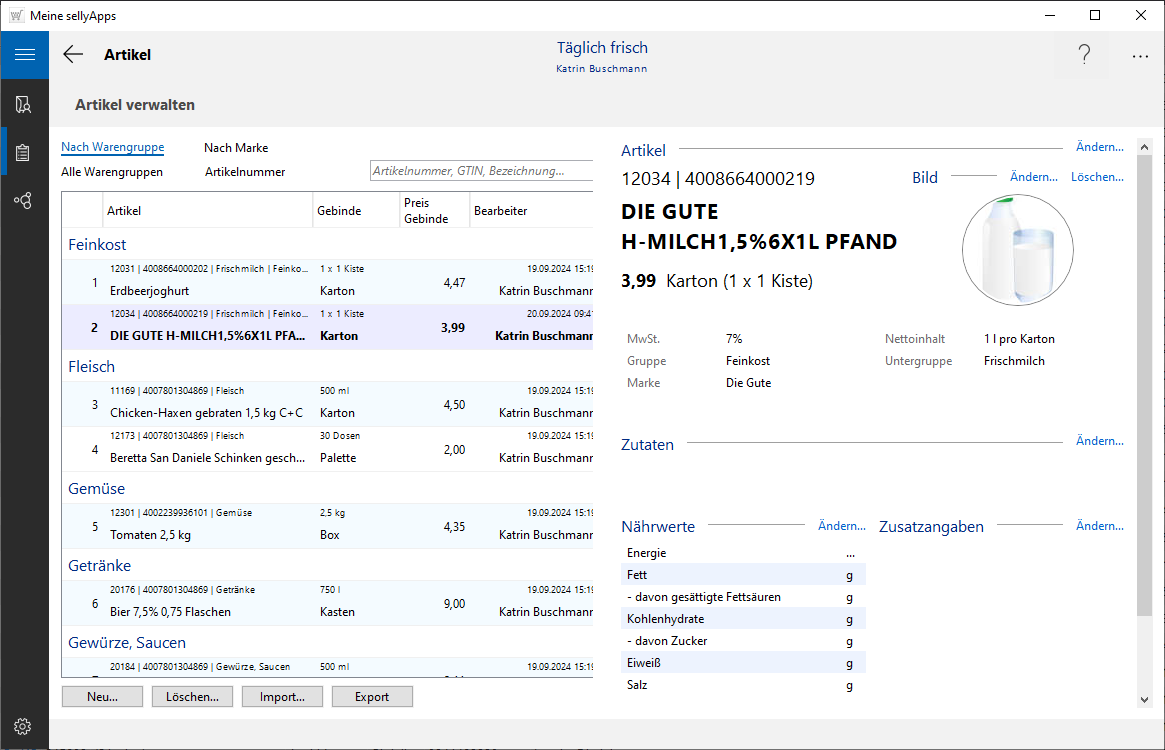Open settings via the gear icon
1165x750 pixels.
(x=24, y=726)
